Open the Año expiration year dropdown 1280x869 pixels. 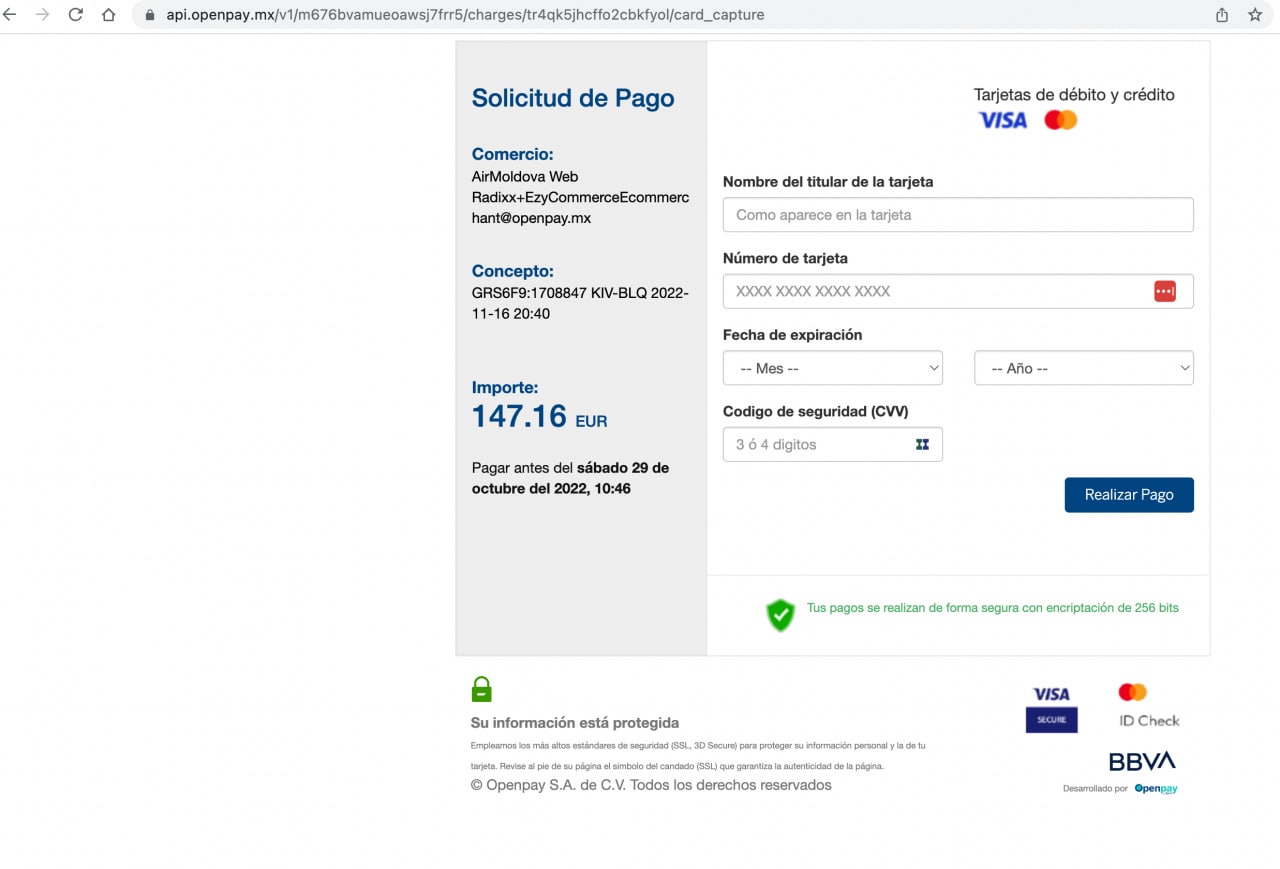(x=1084, y=368)
